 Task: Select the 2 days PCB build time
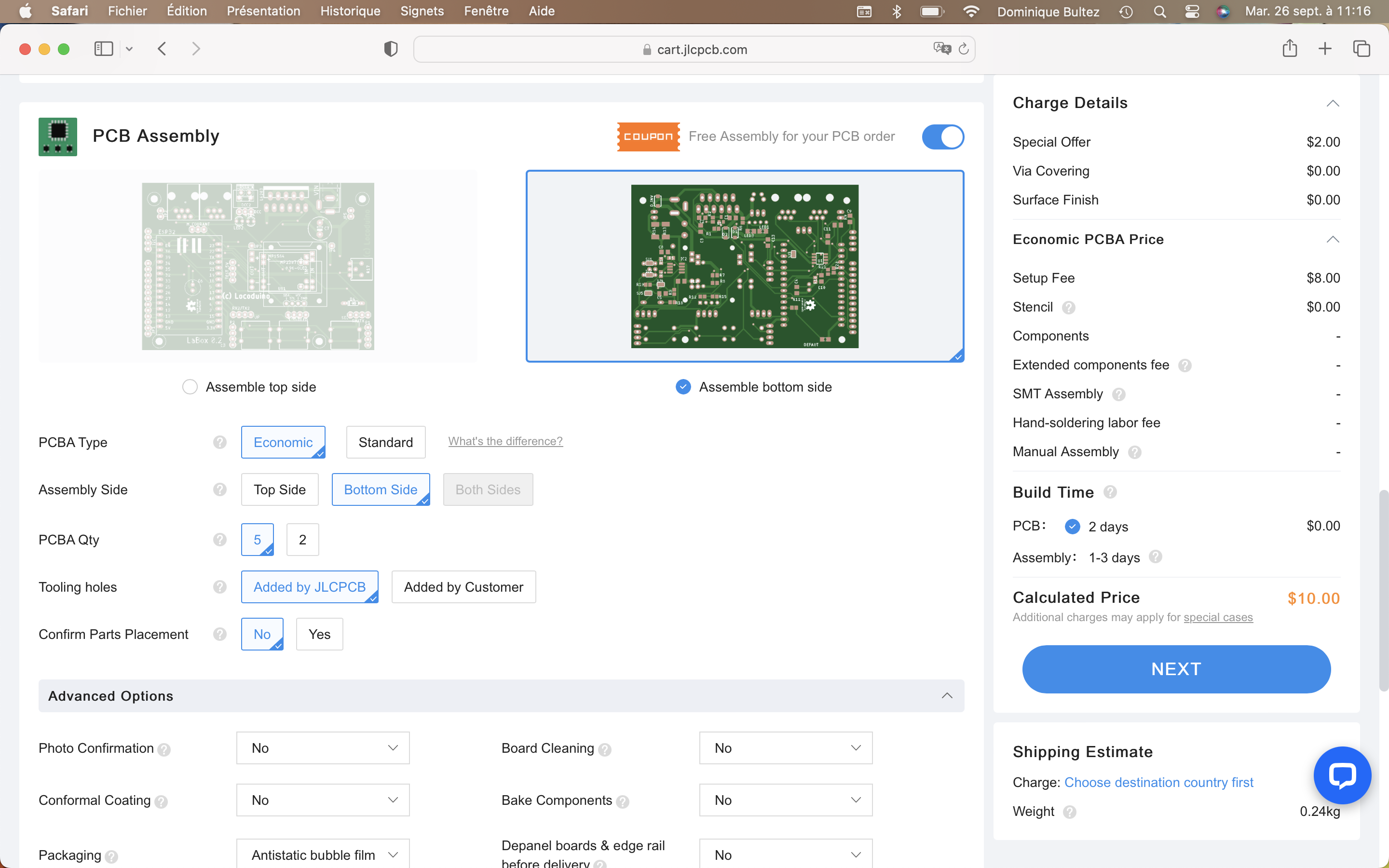1072,527
